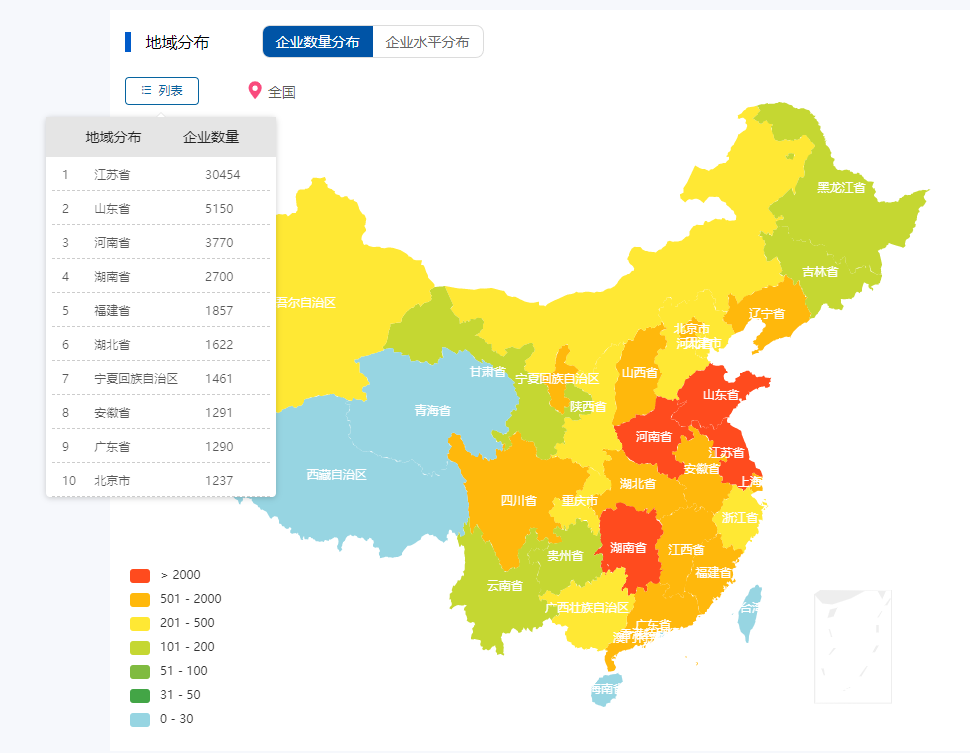Click 四川省 region on the map

[518, 500]
